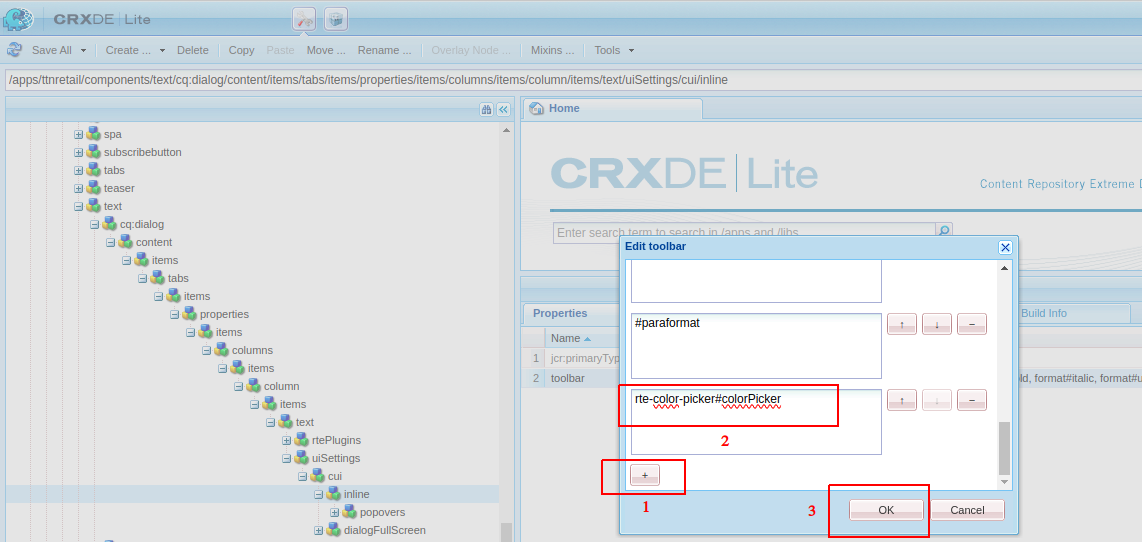Click the tools icon in the CRXDE header
This screenshot has height=542, width=1142.
tap(304, 19)
